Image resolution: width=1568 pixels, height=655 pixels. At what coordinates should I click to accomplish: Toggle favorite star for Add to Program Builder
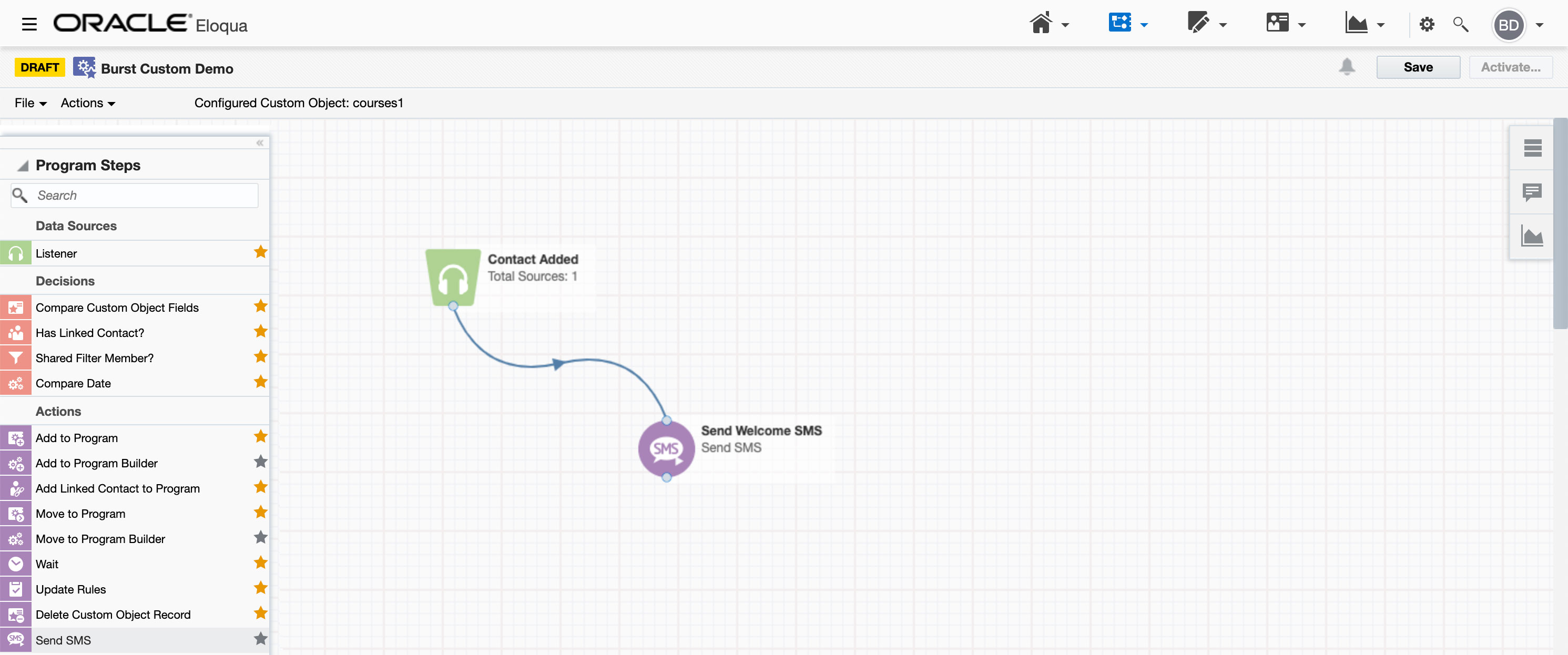point(260,462)
